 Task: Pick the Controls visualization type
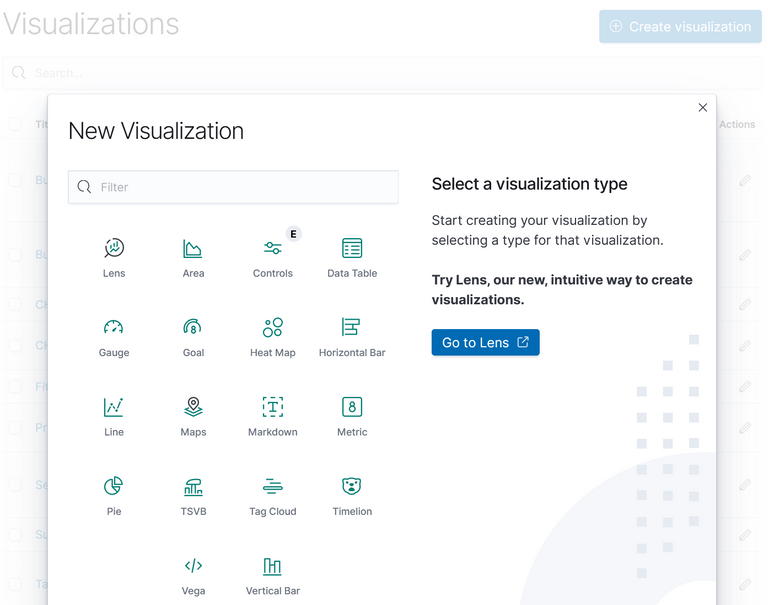click(273, 257)
